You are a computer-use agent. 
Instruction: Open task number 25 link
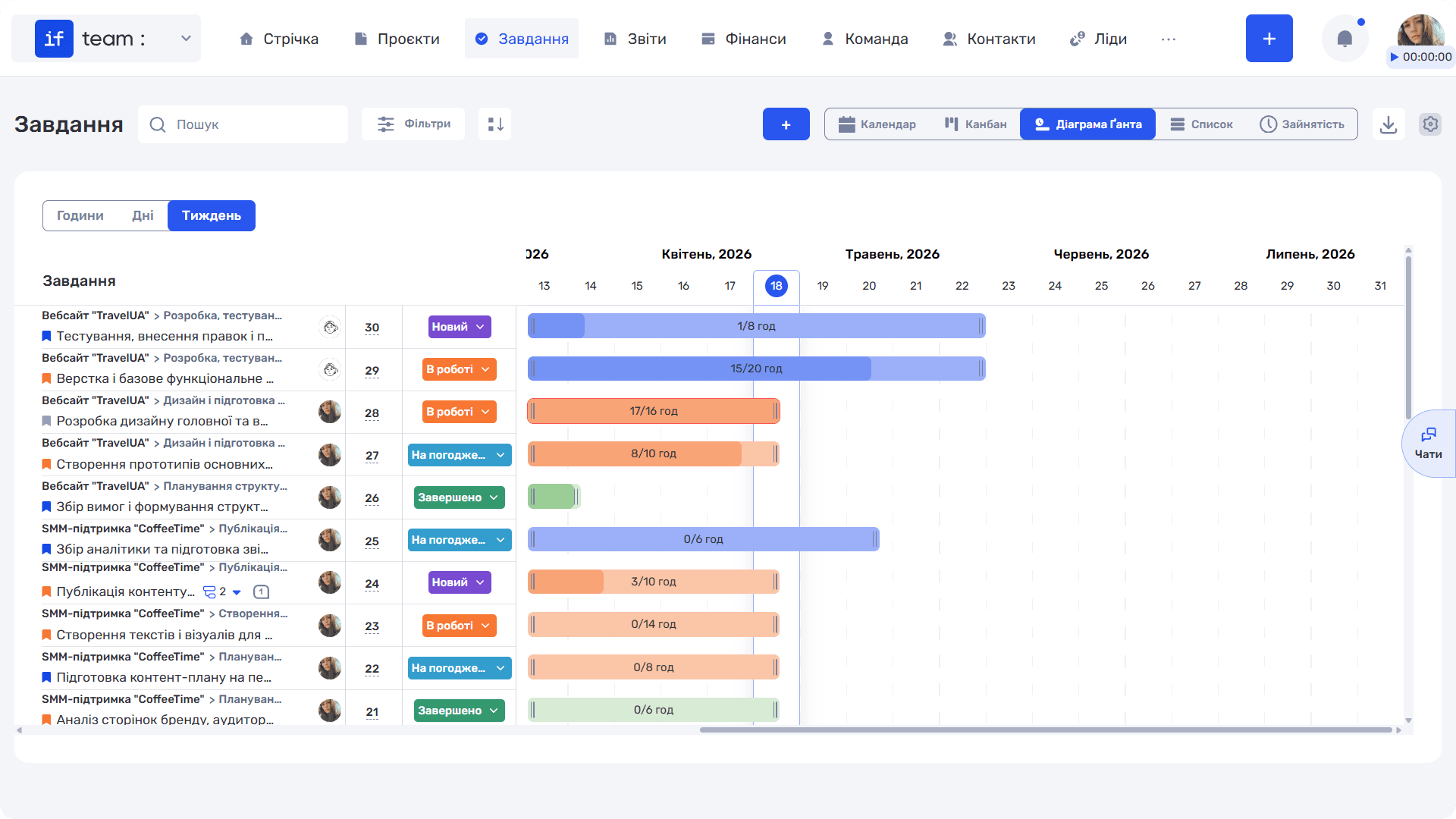point(372,541)
